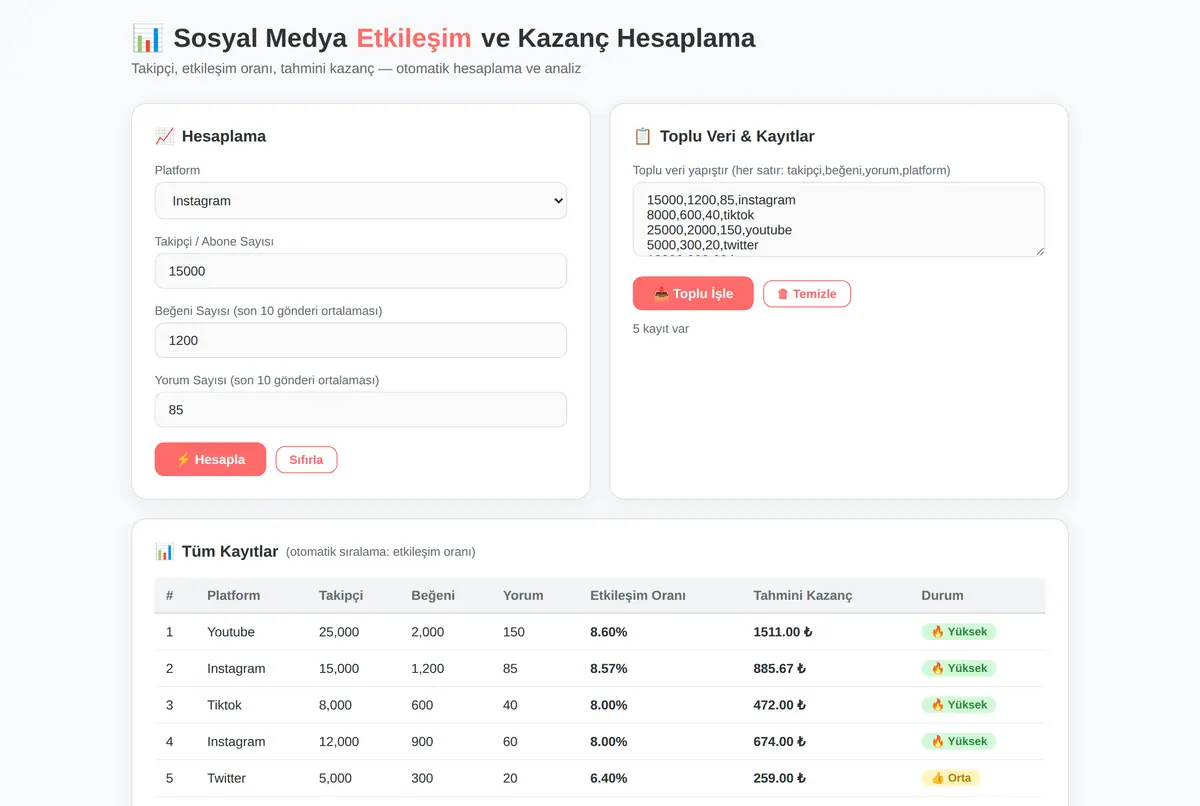This screenshot has height=806, width=1200.
Task: Click the 5 kayıt var status text
Action: point(661,329)
